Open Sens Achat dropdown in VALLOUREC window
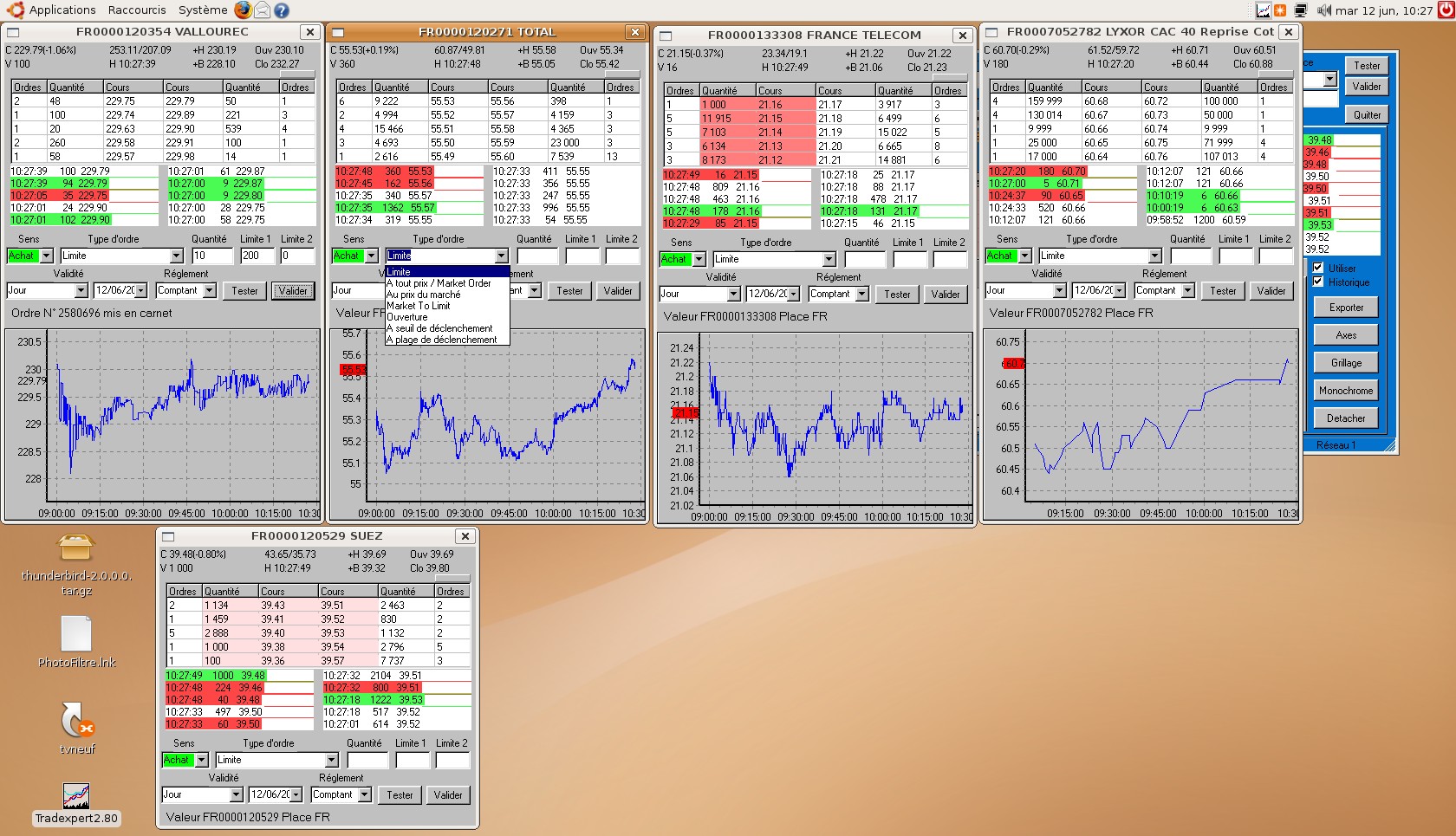 click(47, 256)
